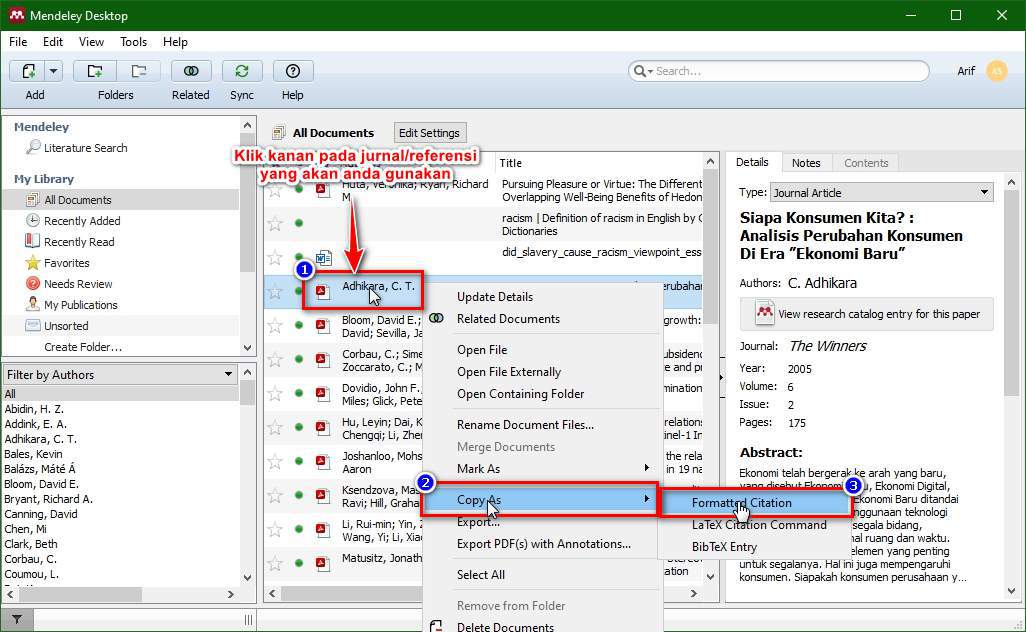Click the Edit Settings button
This screenshot has width=1026, height=632.
pos(429,133)
